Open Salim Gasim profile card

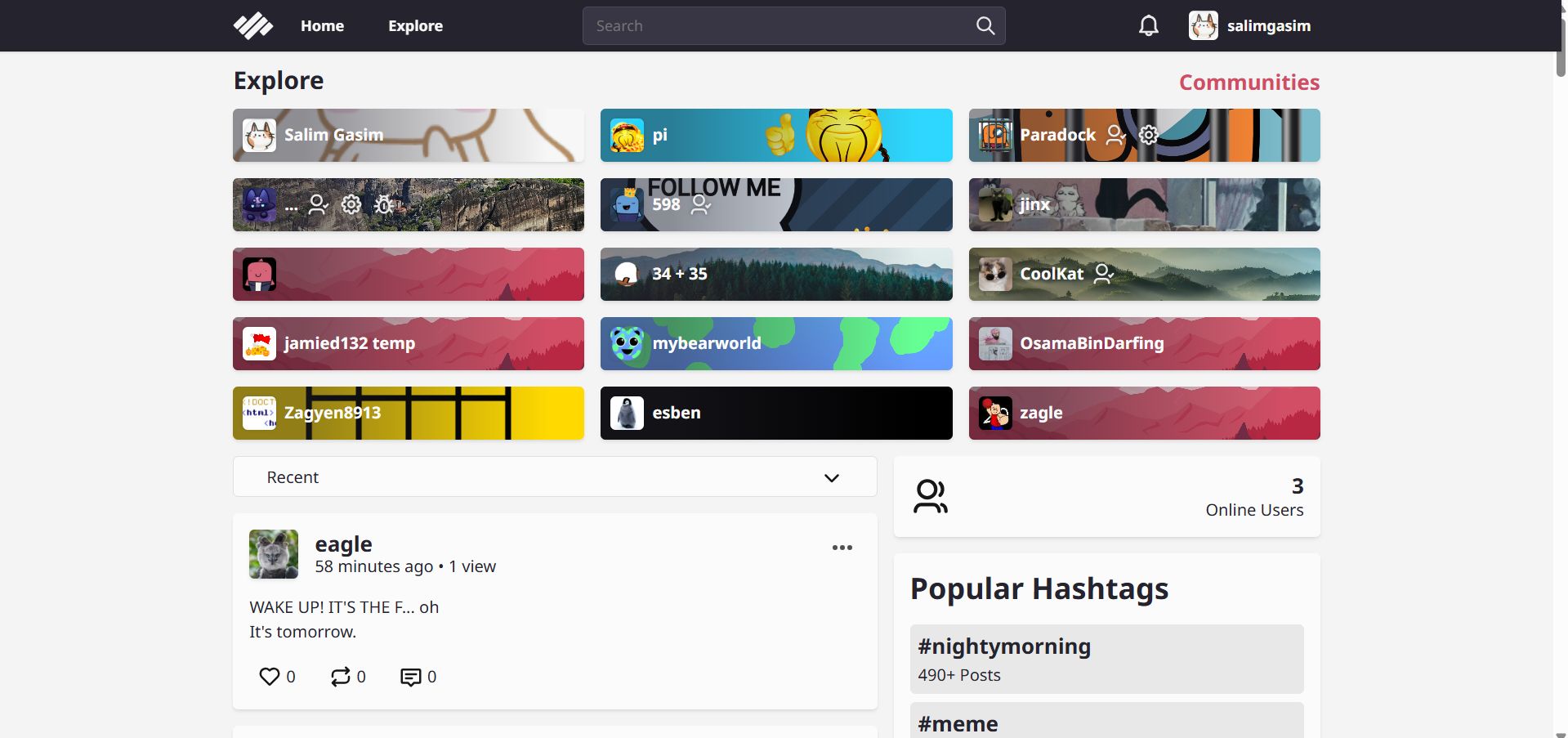pos(409,135)
